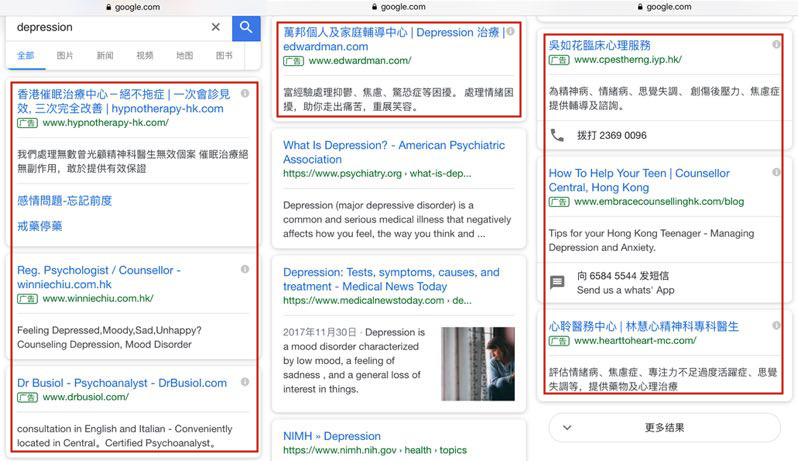Image resolution: width=798 pixels, height=461 pixels.
Task: Switch to the 新闻 tab
Action: click(x=105, y=55)
